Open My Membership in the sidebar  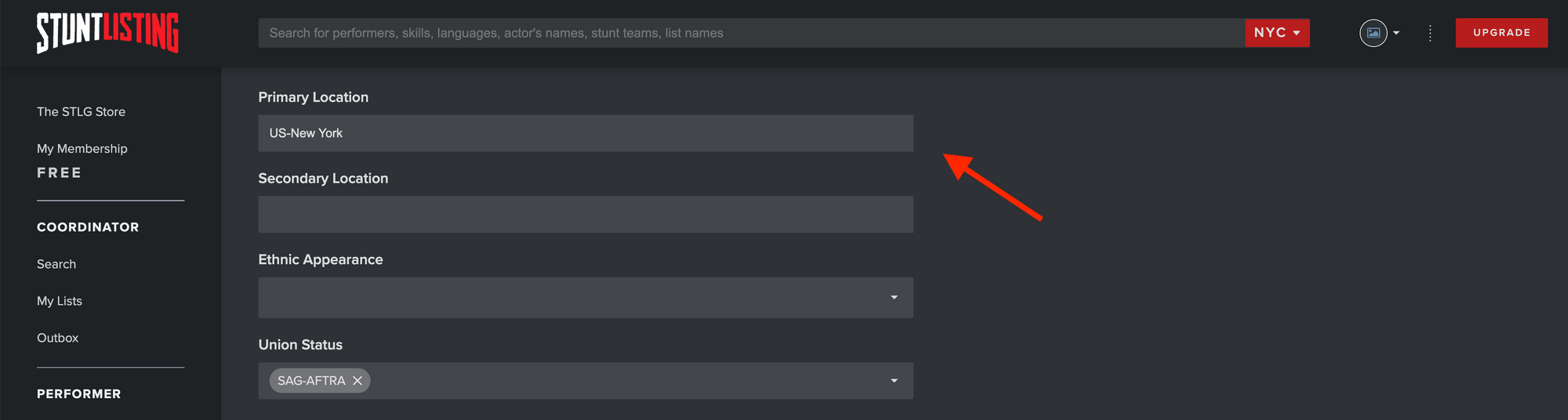(x=82, y=149)
